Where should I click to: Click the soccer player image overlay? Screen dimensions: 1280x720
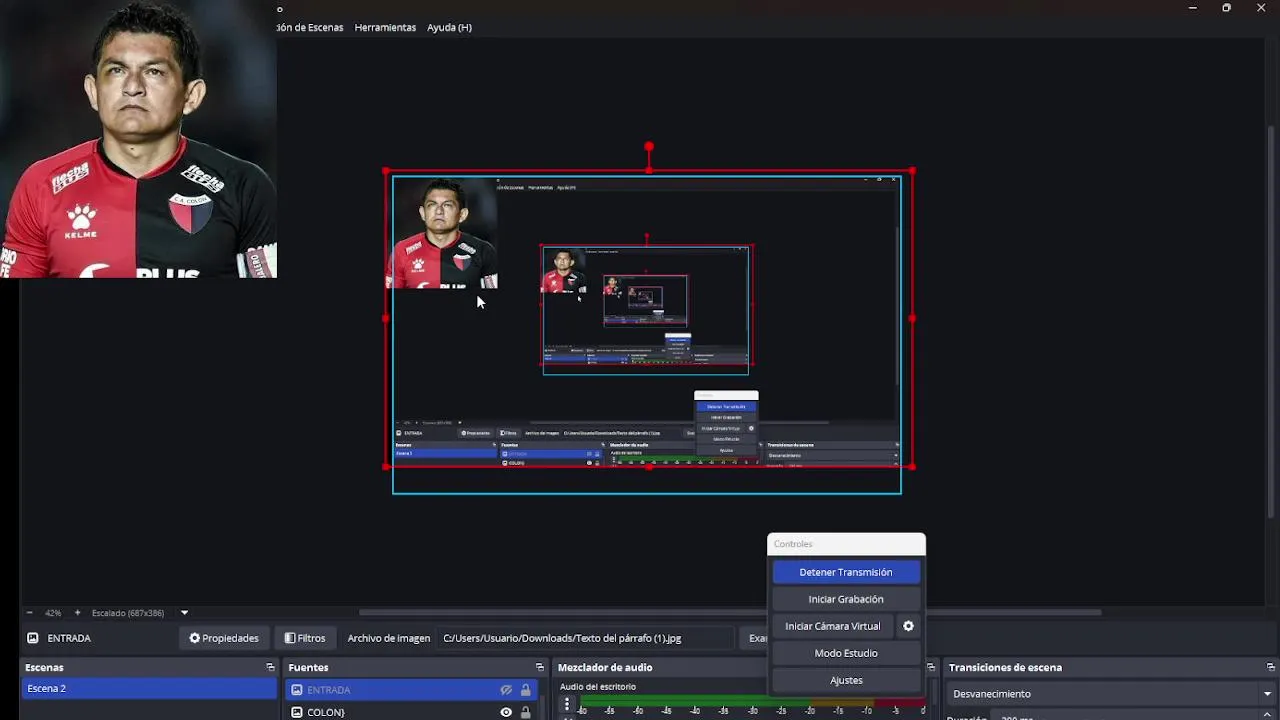[138, 139]
